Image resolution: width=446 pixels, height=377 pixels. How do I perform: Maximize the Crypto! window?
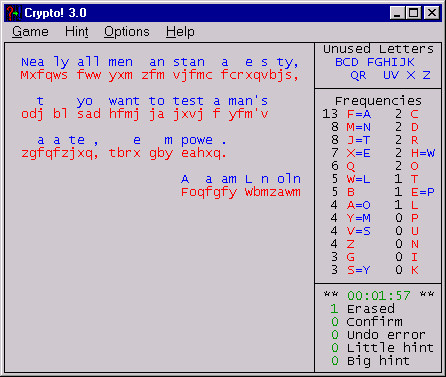tap(413, 13)
